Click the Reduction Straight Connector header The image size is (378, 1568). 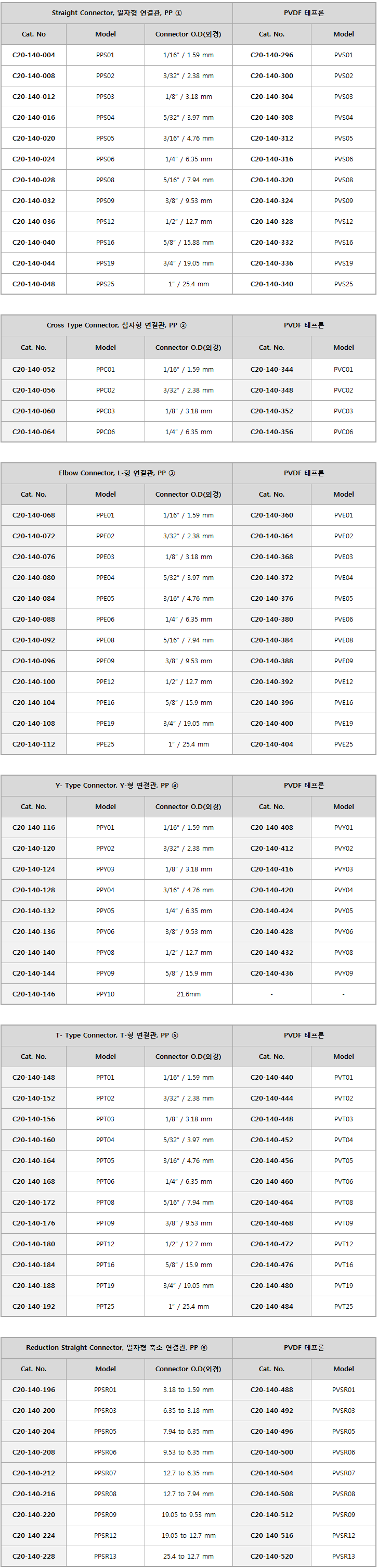[x=116, y=1348]
